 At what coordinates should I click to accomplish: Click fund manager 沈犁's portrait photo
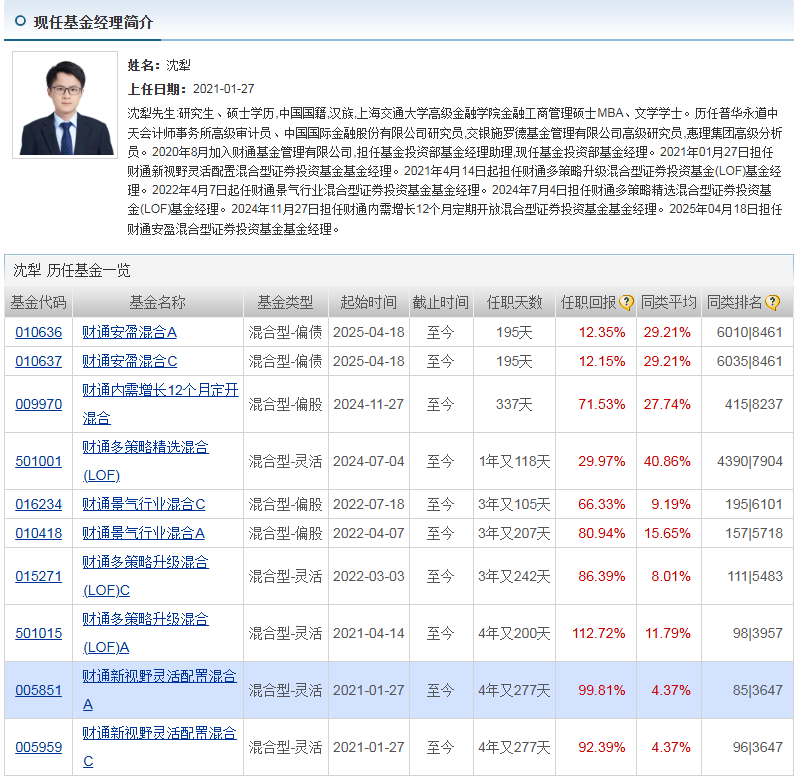[x=65, y=105]
